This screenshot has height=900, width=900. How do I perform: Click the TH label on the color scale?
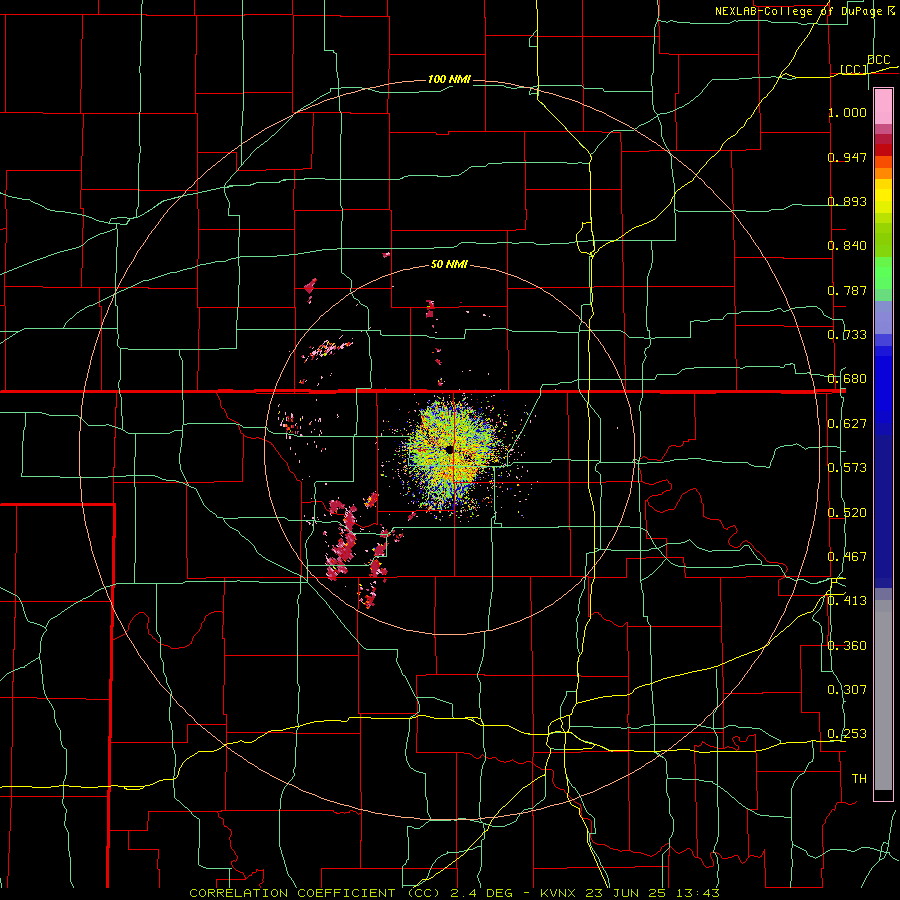[x=859, y=779]
